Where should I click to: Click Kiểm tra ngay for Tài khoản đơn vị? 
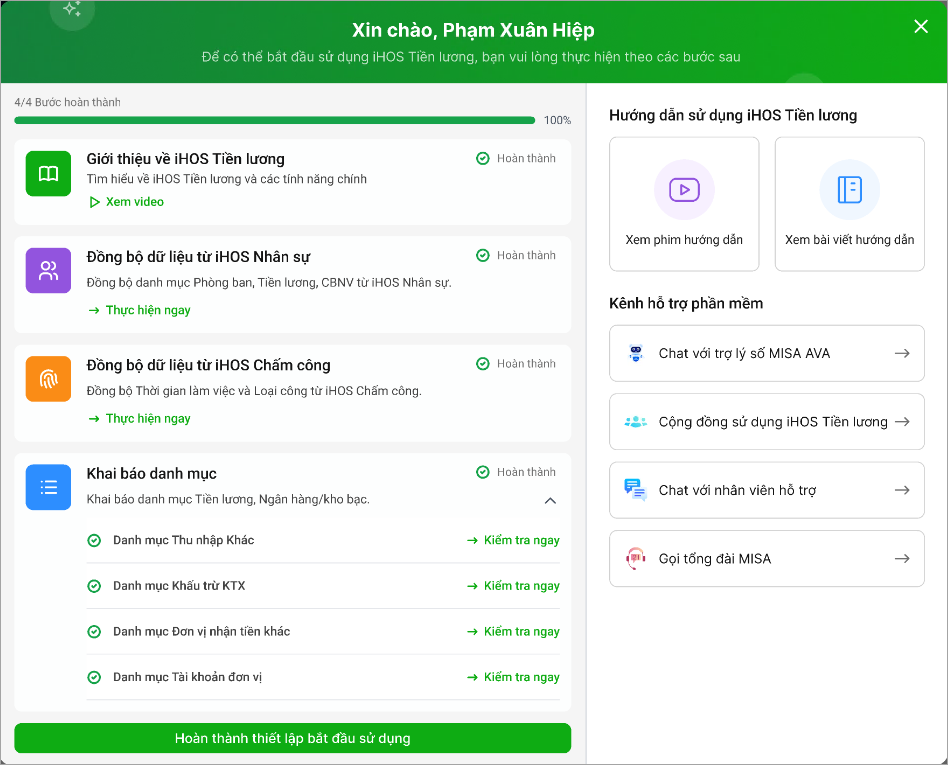coord(513,677)
